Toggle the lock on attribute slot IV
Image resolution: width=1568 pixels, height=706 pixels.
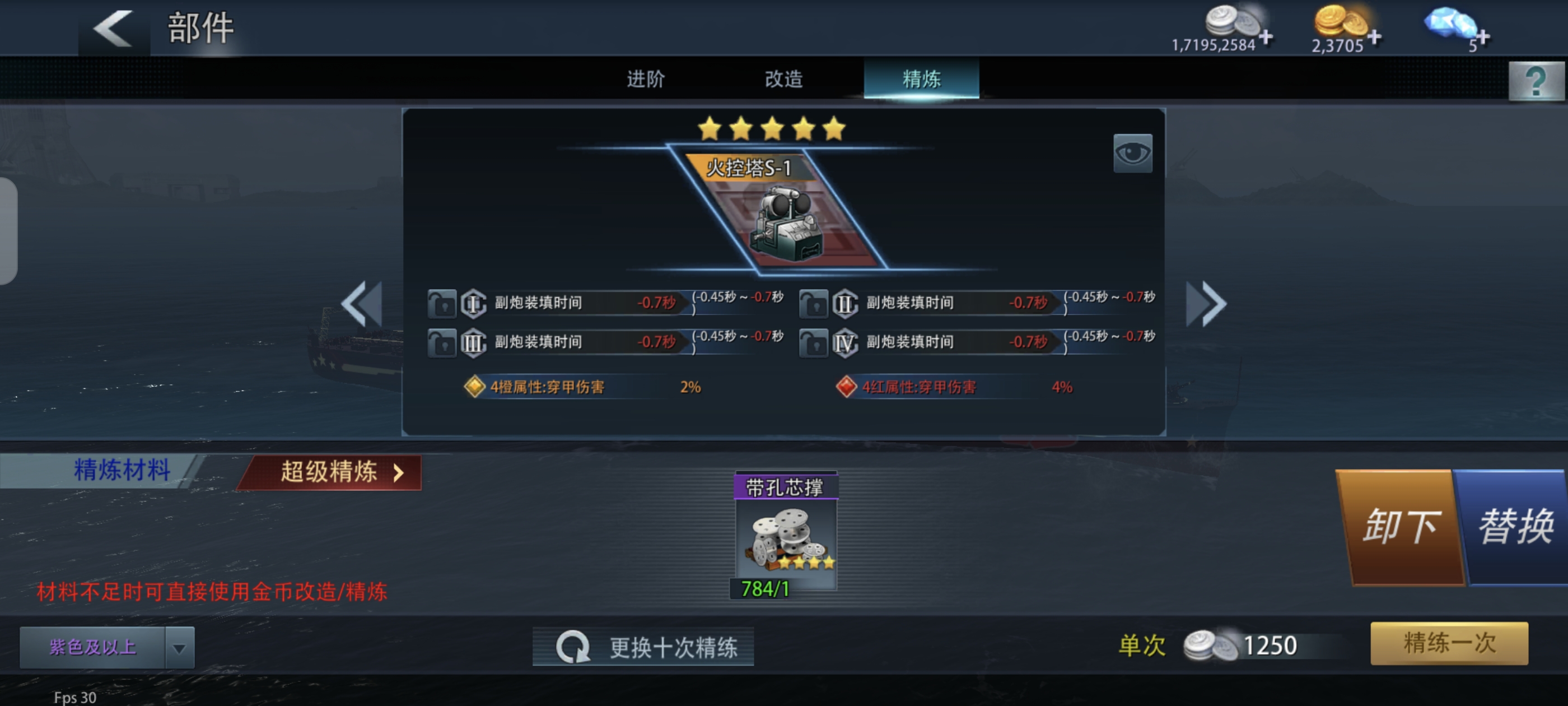pos(813,342)
